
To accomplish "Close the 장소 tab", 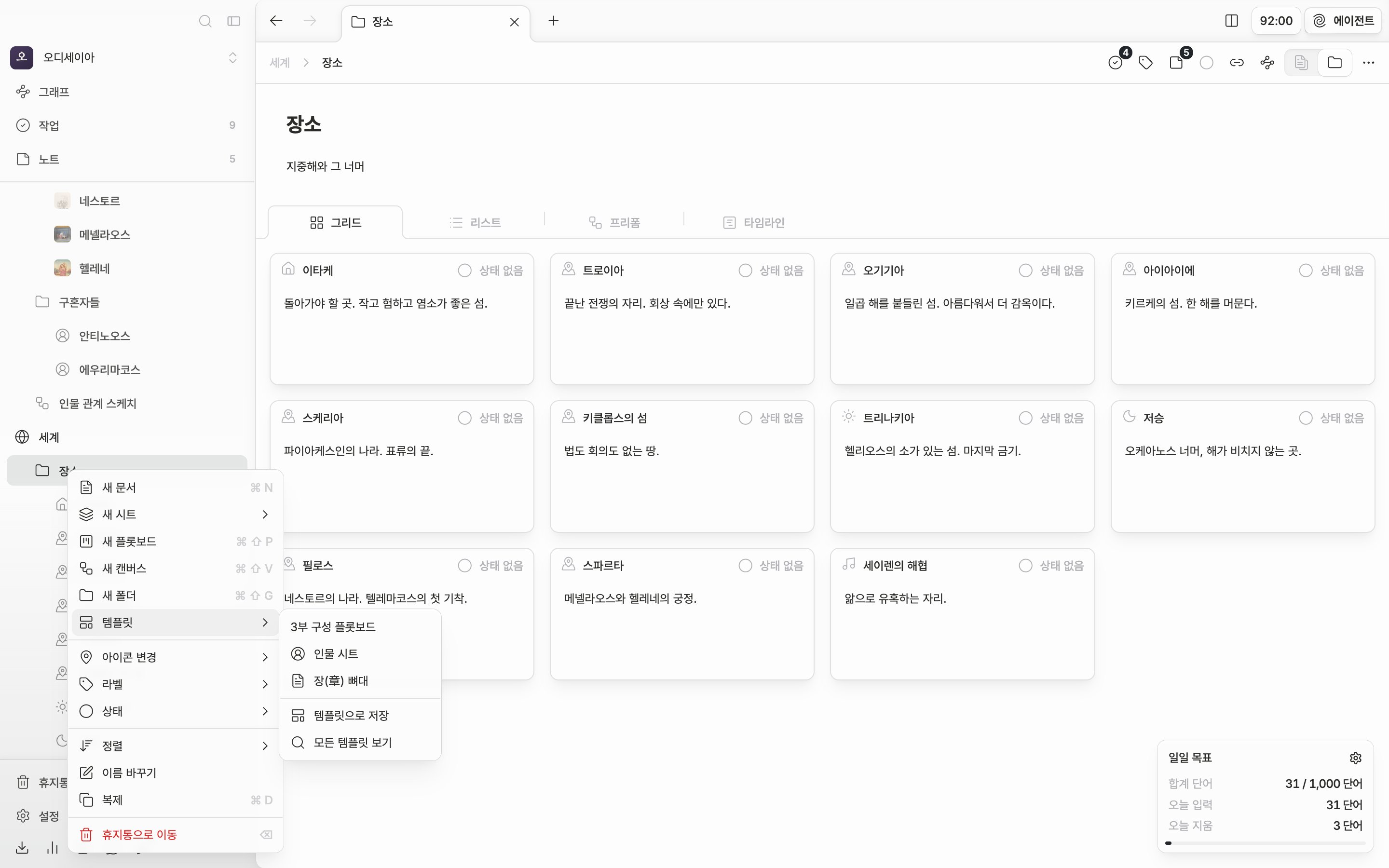I will [x=514, y=22].
